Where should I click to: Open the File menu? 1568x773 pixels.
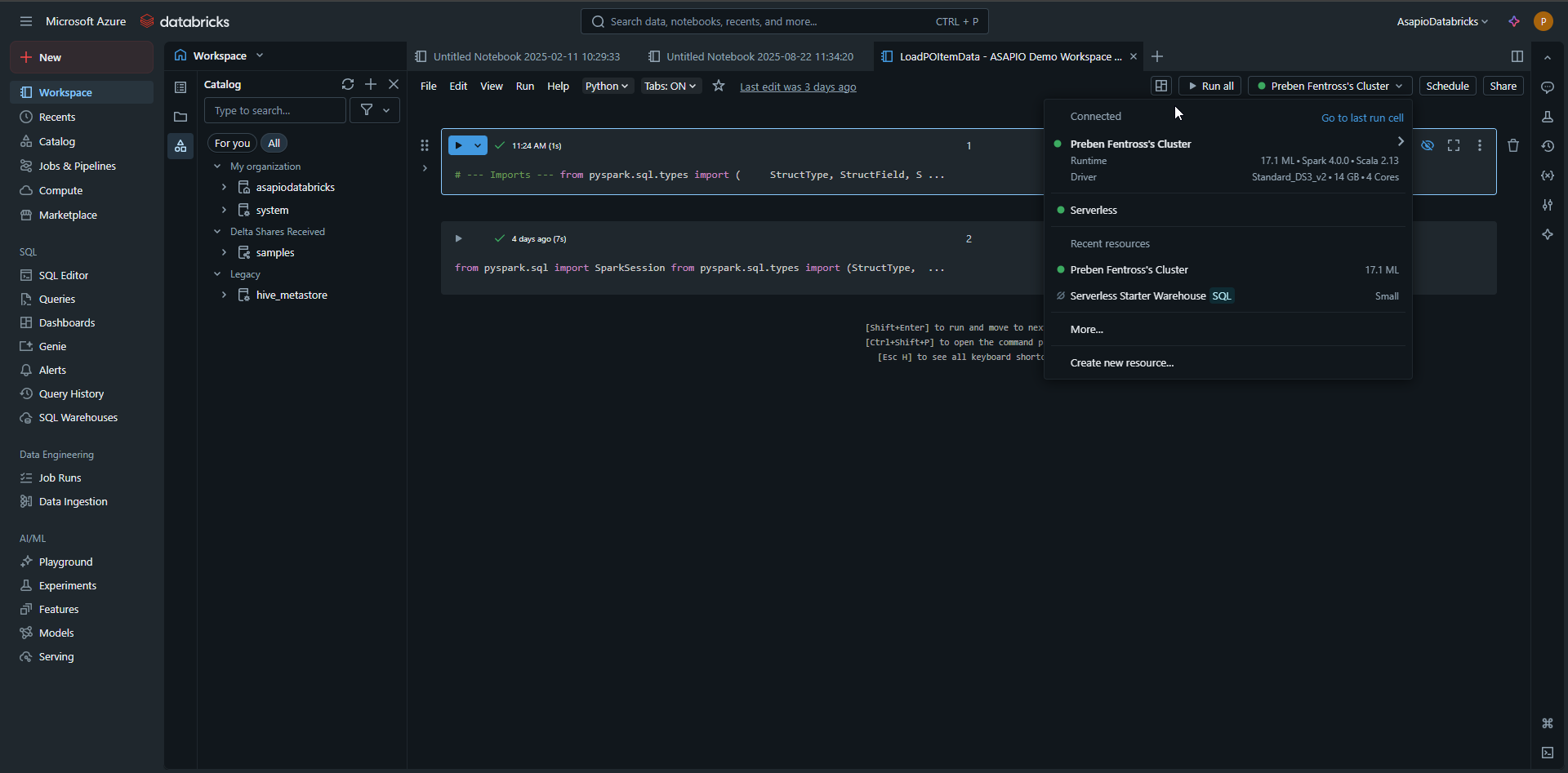pos(428,86)
